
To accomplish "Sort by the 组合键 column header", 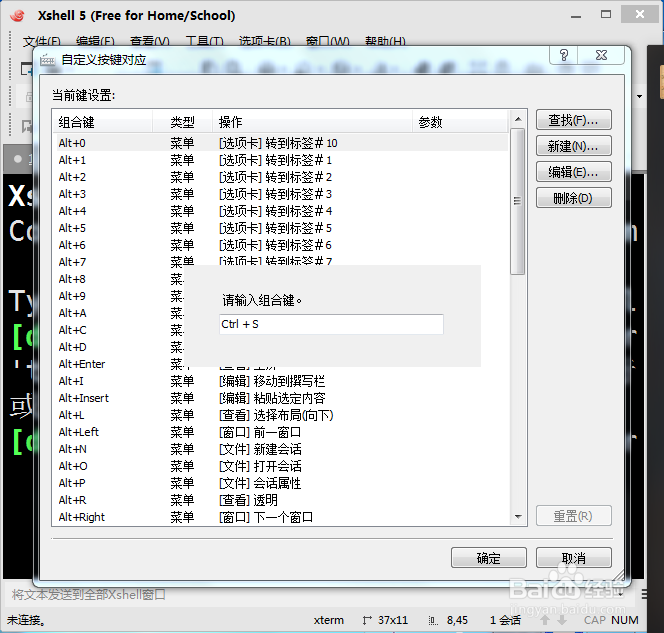I will coord(102,122).
